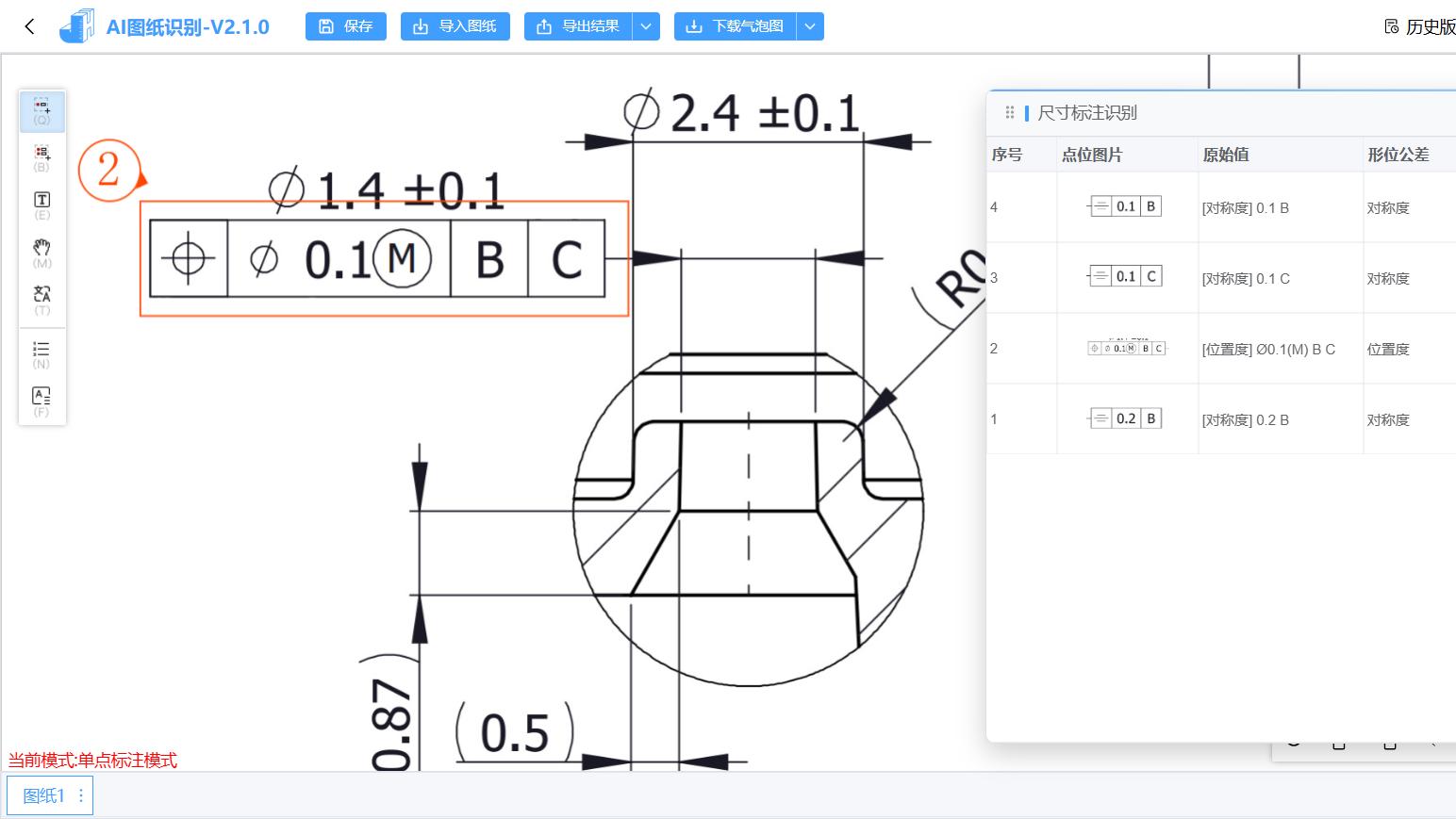Click the 对称度 tolerance cell in row 3
This screenshot has height=819, width=1456.
pyautogui.click(x=1388, y=279)
